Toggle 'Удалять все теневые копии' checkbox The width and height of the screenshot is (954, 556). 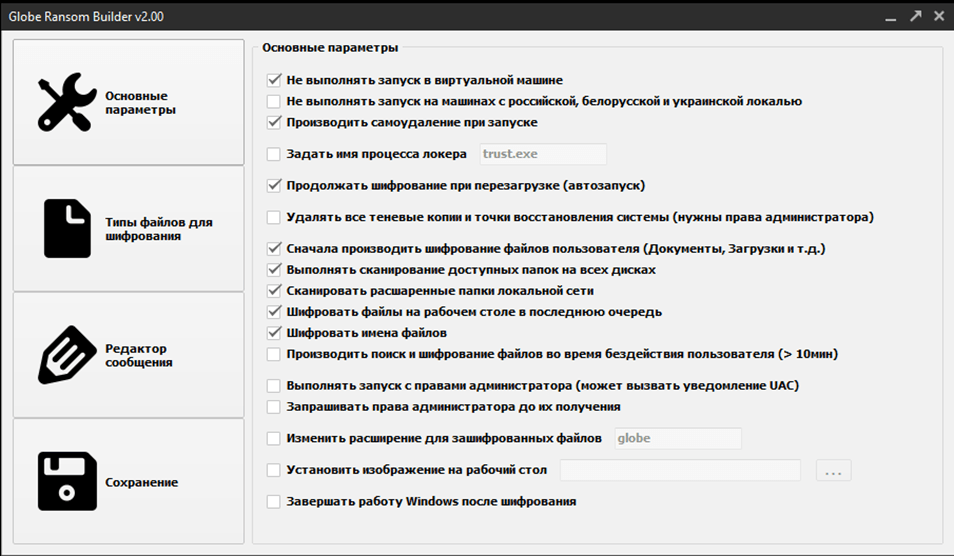pyautogui.click(x=274, y=217)
